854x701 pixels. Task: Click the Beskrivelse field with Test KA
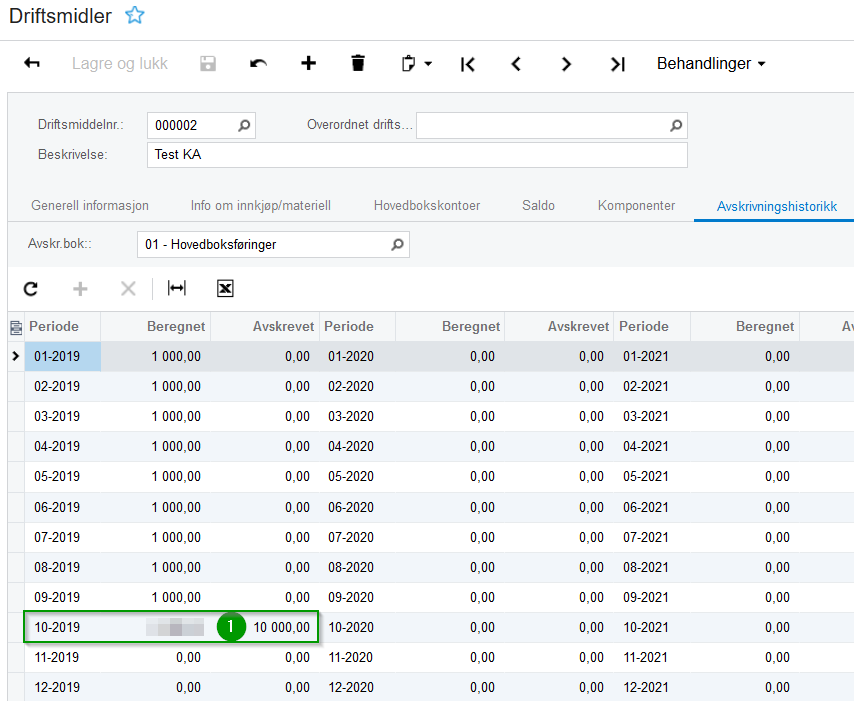point(416,155)
